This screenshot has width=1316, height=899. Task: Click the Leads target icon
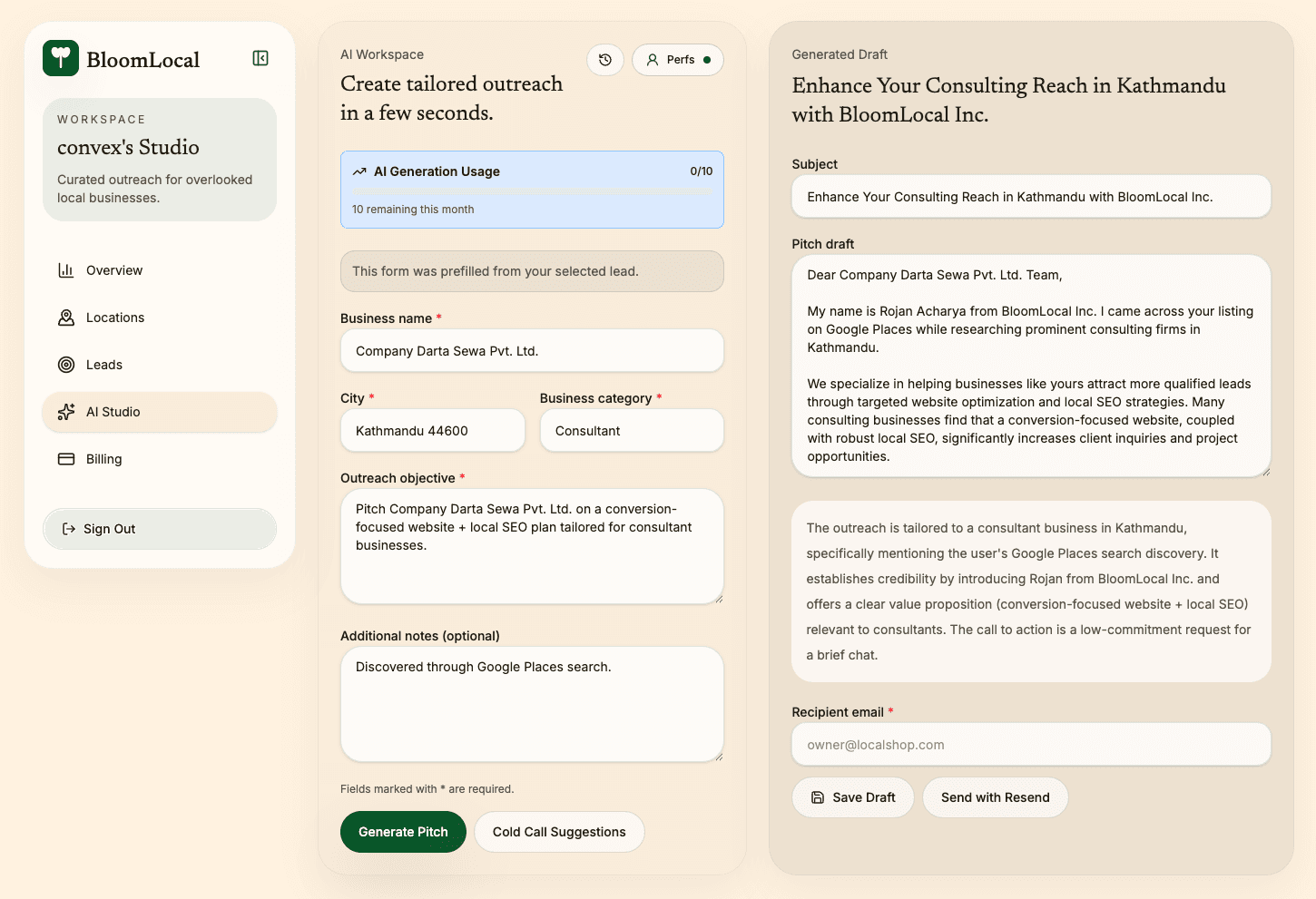66,365
